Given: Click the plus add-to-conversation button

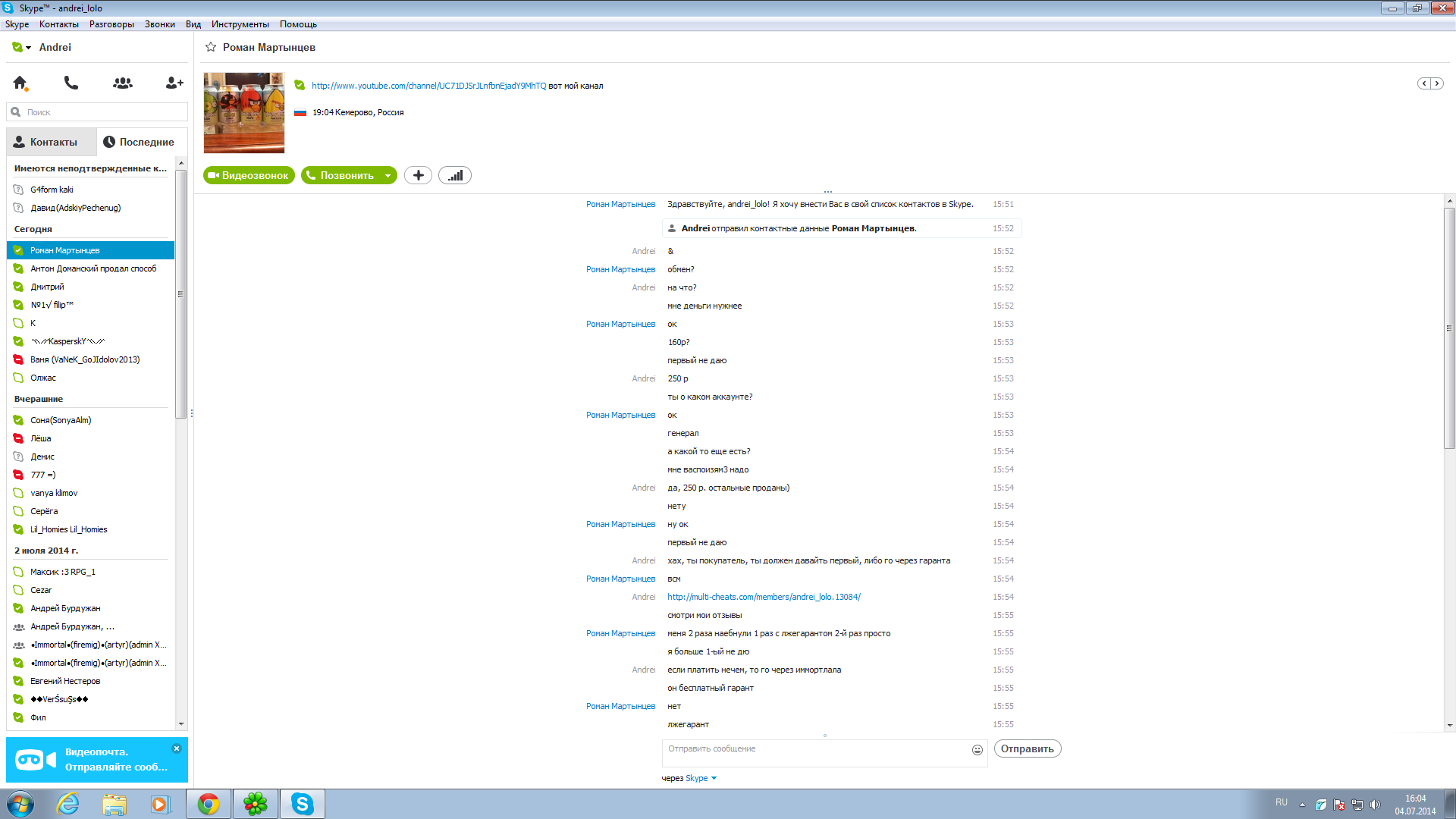Looking at the screenshot, I should (x=418, y=175).
